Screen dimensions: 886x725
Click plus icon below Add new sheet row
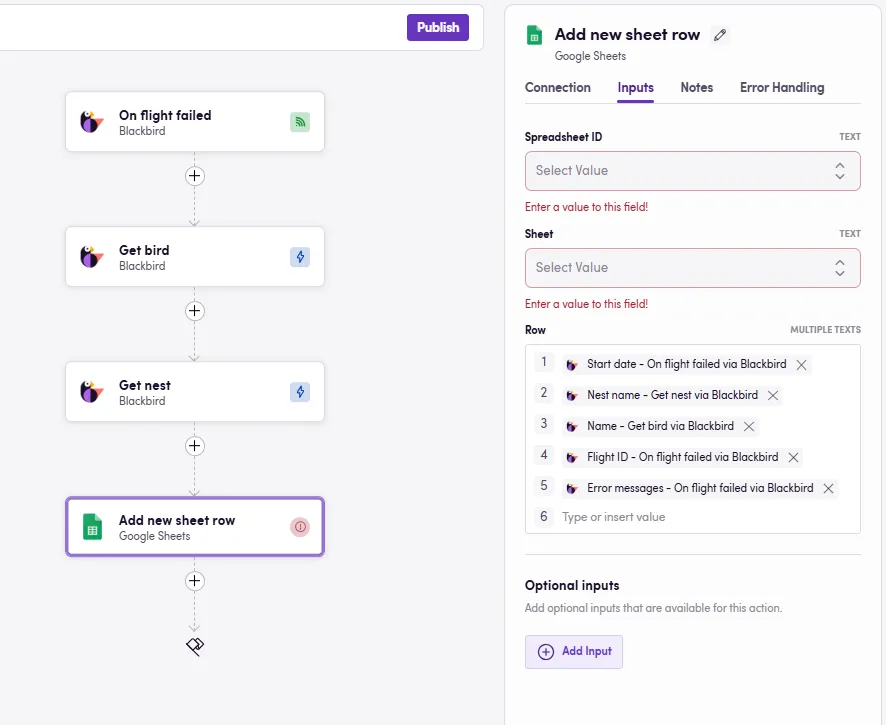tap(195, 581)
